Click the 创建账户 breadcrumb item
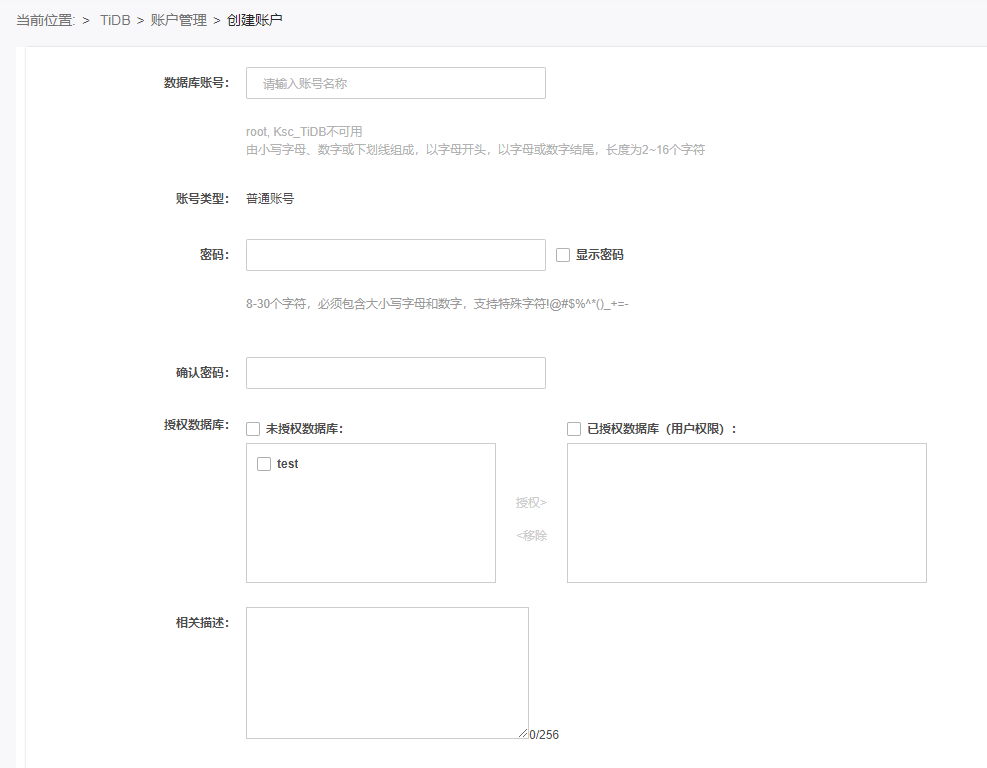The image size is (987, 768). point(255,20)
